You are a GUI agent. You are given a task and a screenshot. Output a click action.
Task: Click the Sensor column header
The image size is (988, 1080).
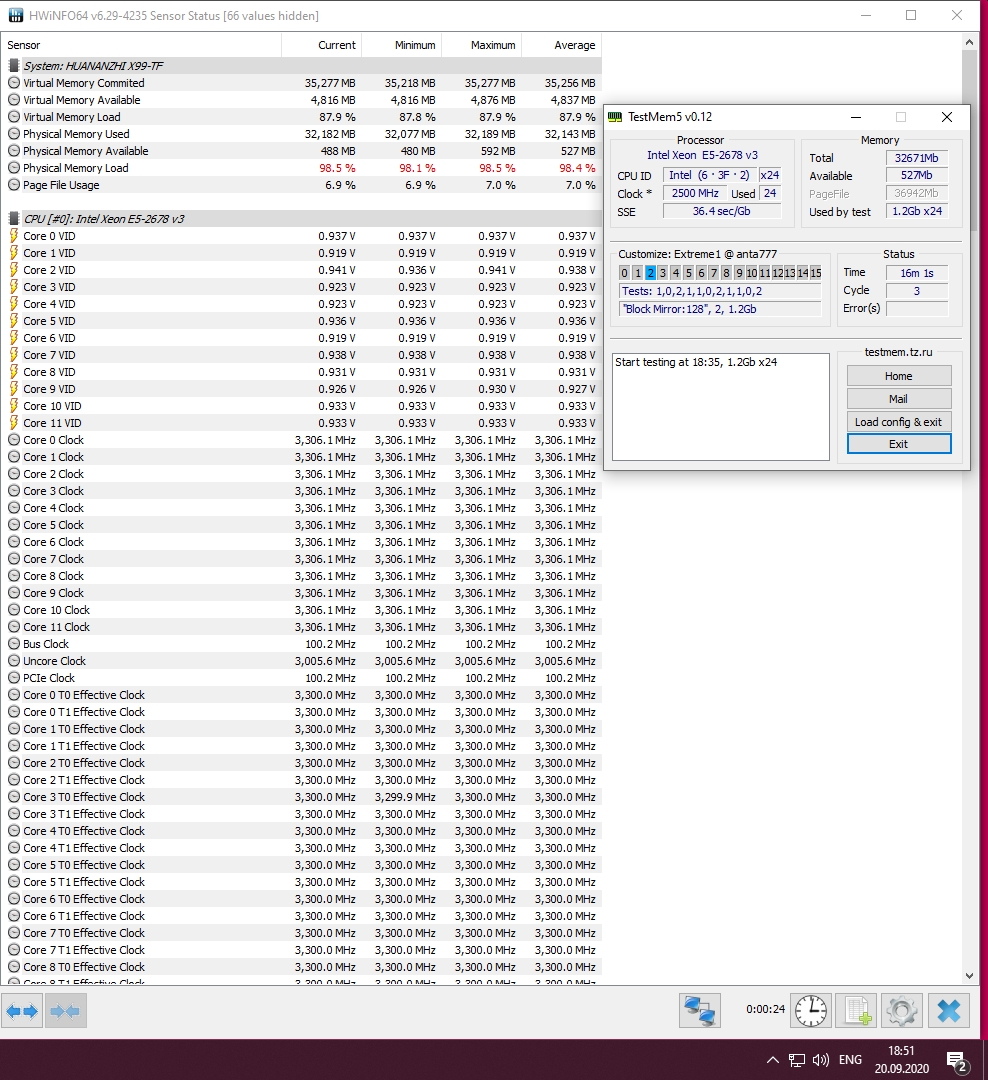pos(141,45)
